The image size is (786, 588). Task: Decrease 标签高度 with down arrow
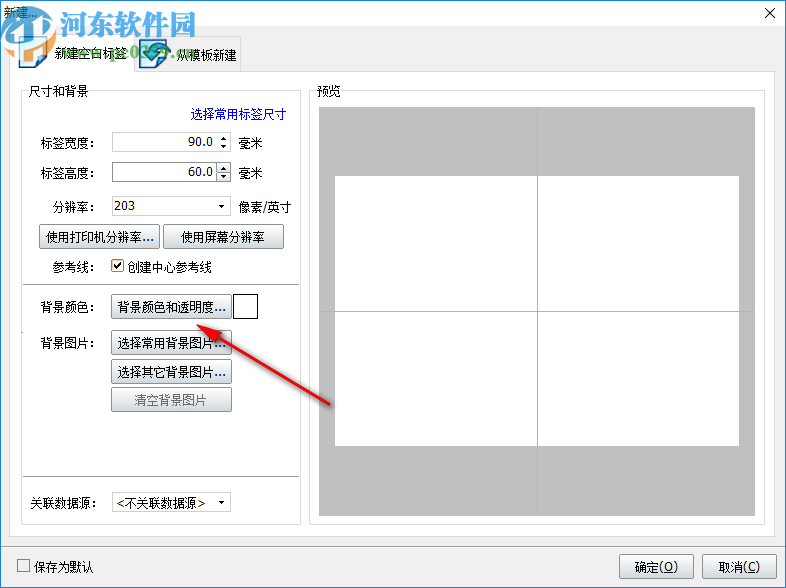click(224, 176)
